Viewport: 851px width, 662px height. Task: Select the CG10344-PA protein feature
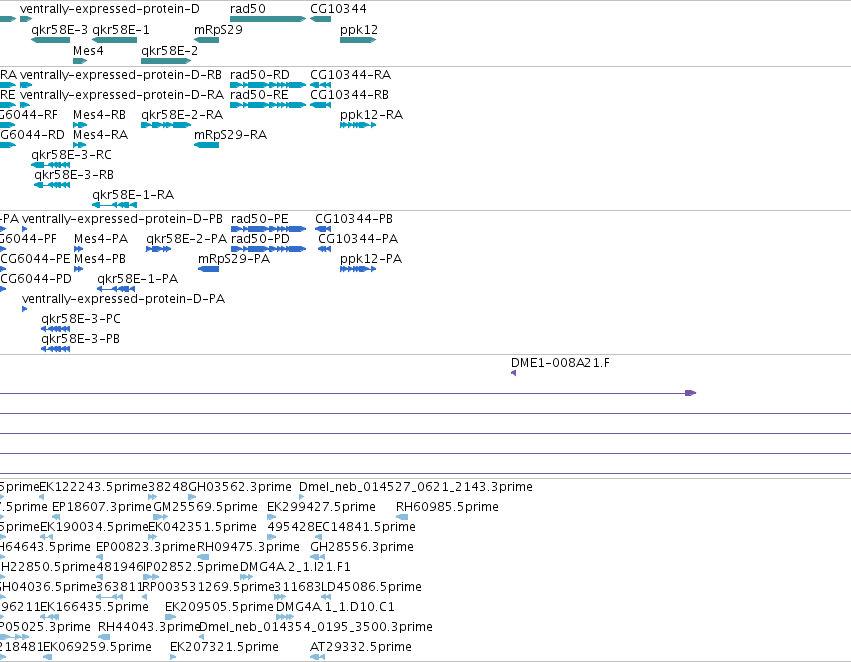point(325,249)
